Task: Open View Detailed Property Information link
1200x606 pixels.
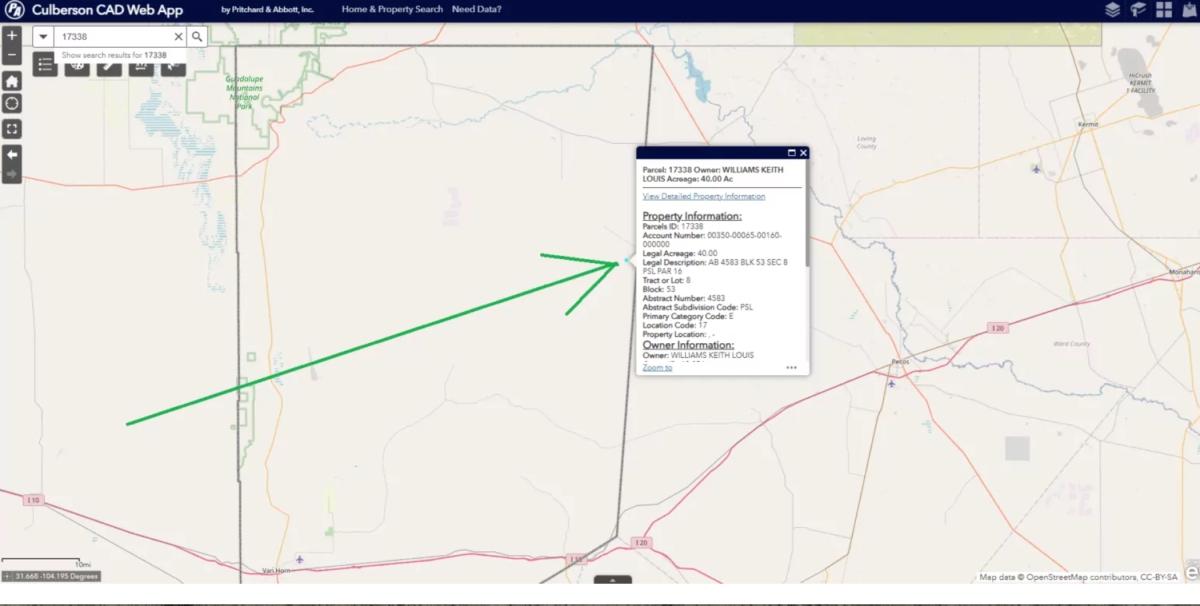Action: pos(702,196)
